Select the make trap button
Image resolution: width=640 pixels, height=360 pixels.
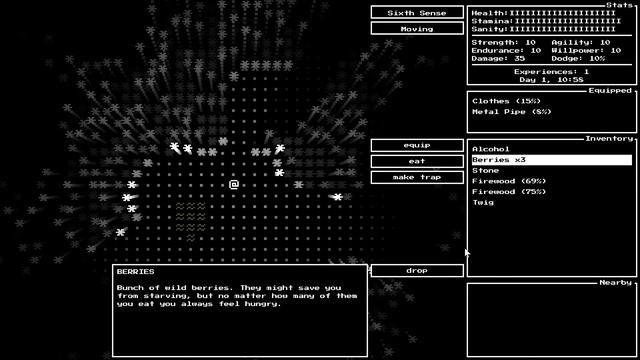pyautogui.click(x=417, y=177)
